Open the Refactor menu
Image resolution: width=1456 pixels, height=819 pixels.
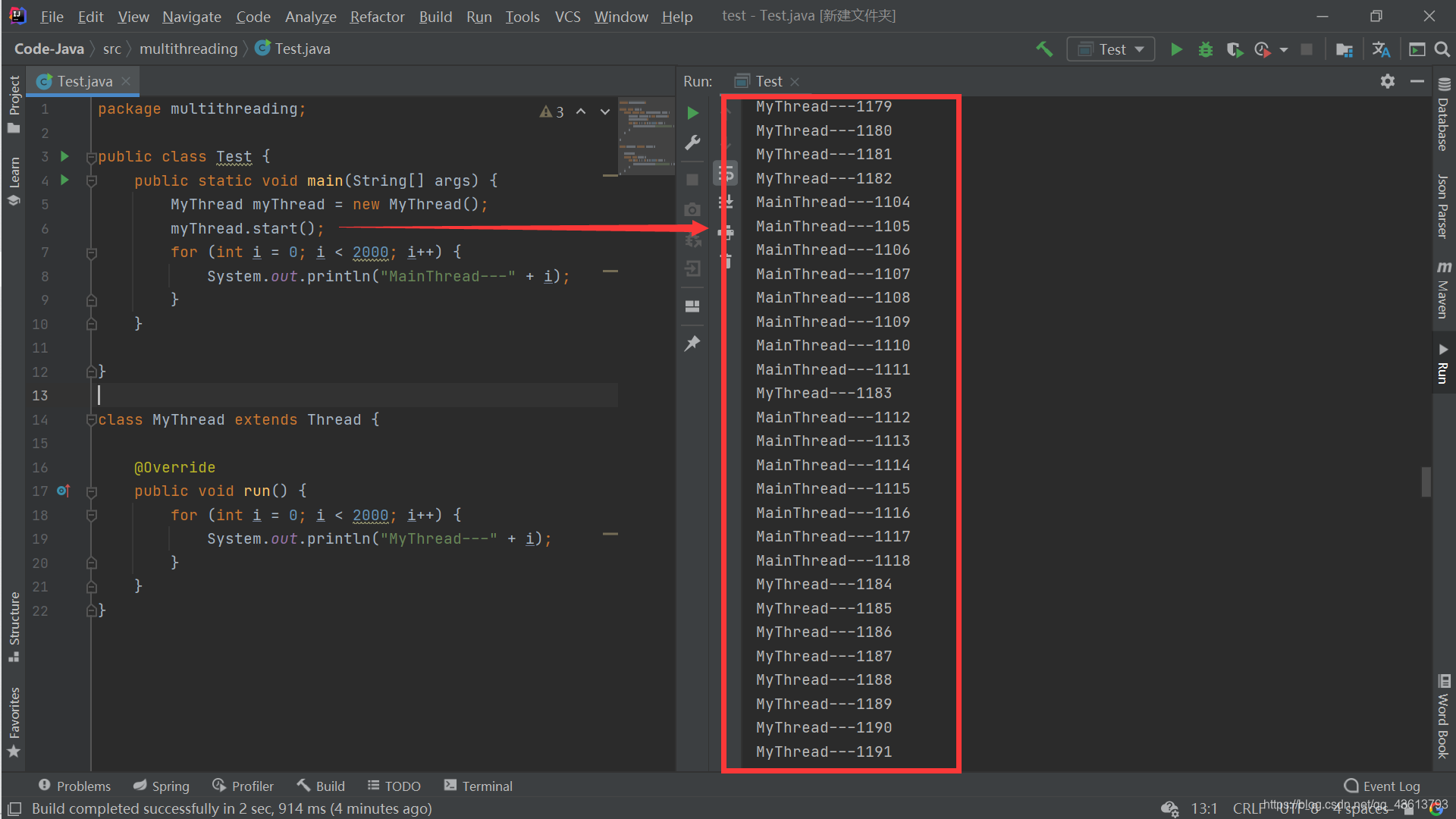[377, 16]
